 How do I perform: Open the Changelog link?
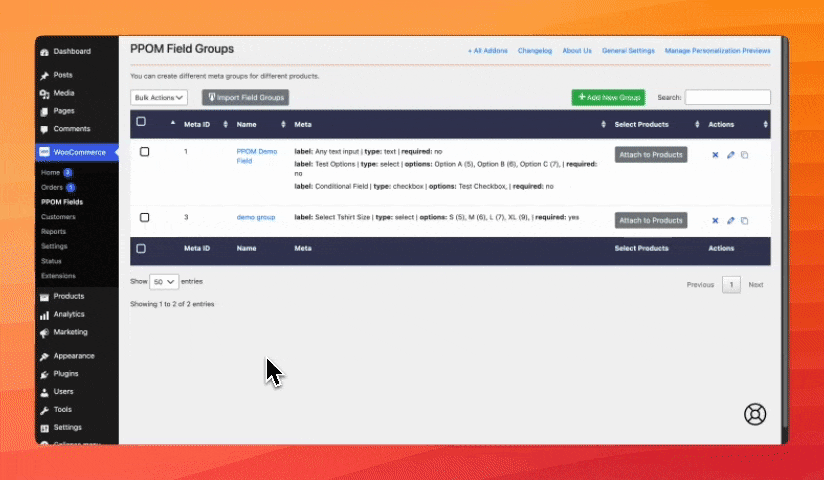coord(535,51)
